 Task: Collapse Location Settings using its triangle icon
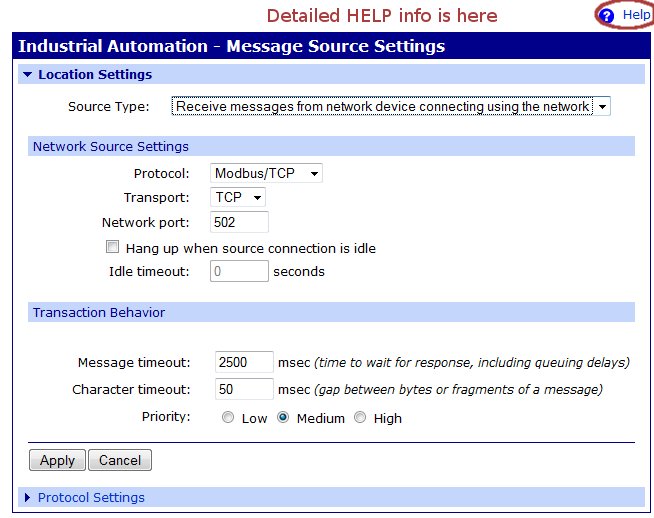coord(28,75)
